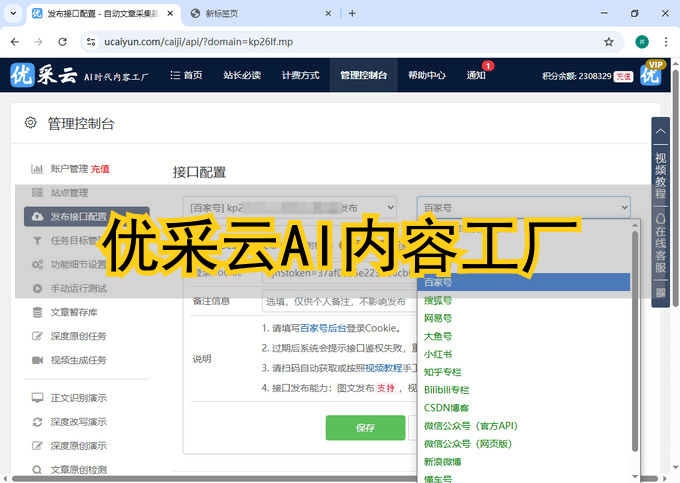
Task: Click the edit icon beside 深度原创任务
Action: click(x=37, y=336)
